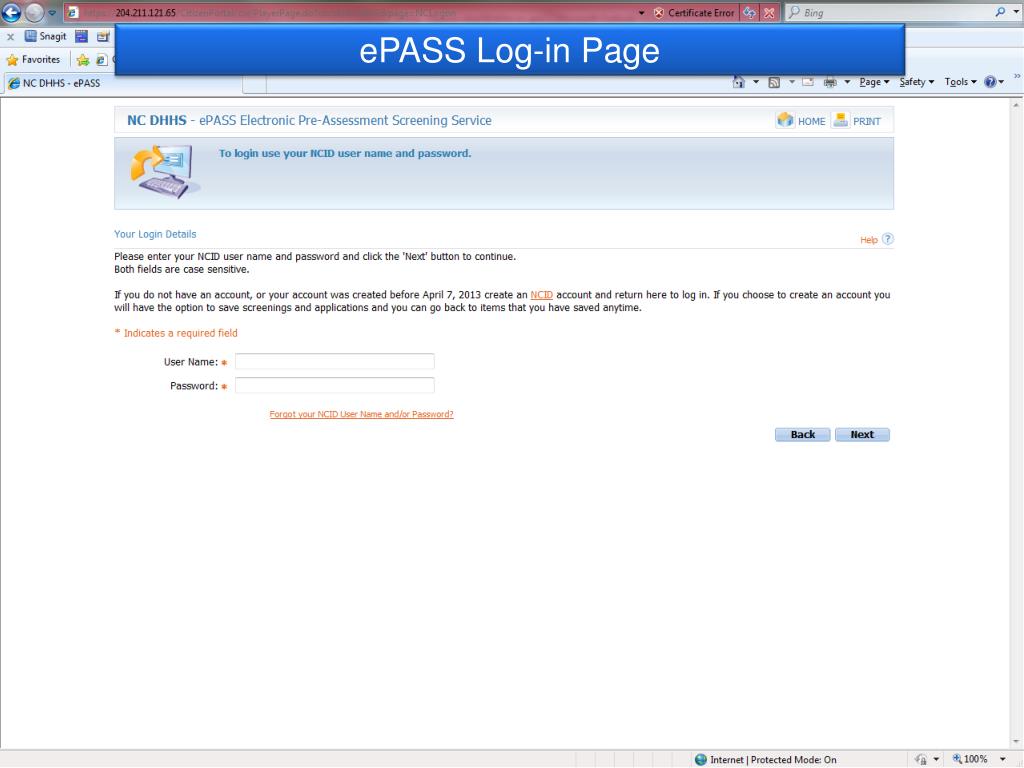Screen dimensions: 1024x768
Task: Select the NC DHHS - ePASS tab
Action: point(124,83)
